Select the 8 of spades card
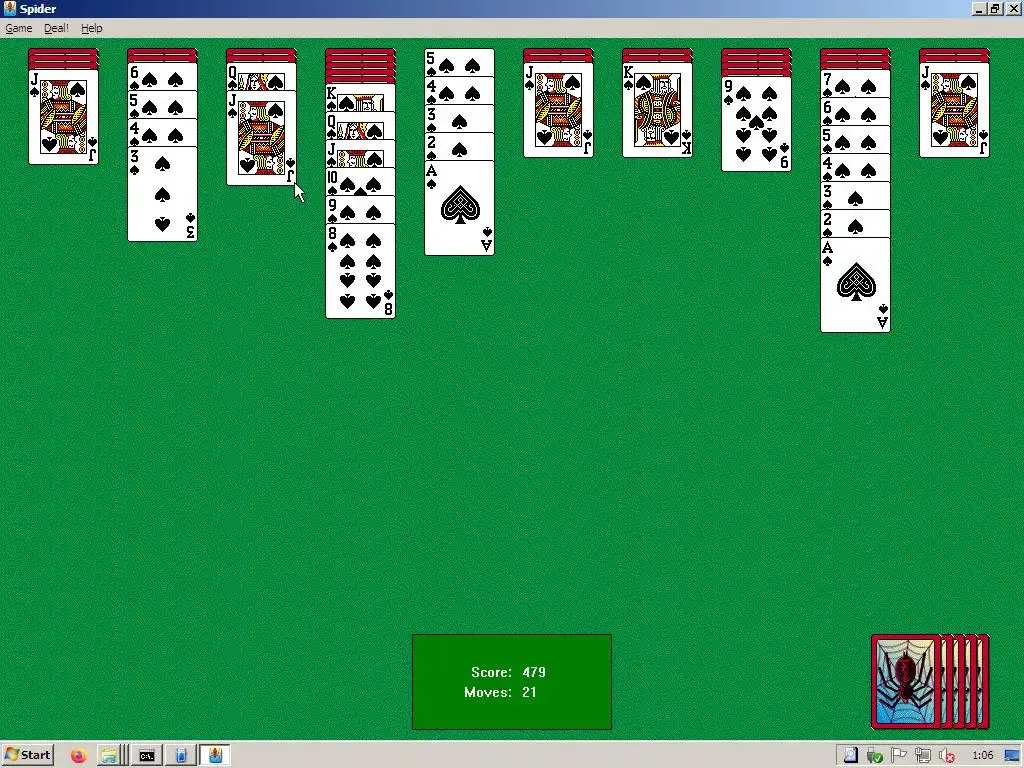This screenshot has width=1024, height=768. tap(360, 271)
